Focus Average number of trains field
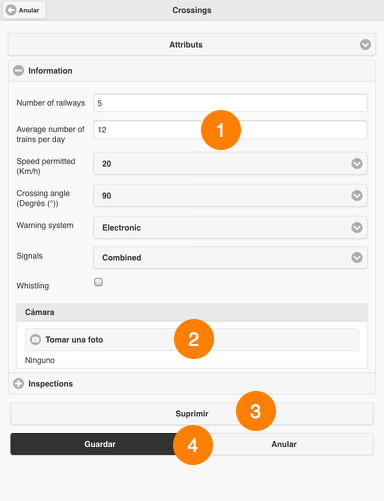 [x=230, y=130]
